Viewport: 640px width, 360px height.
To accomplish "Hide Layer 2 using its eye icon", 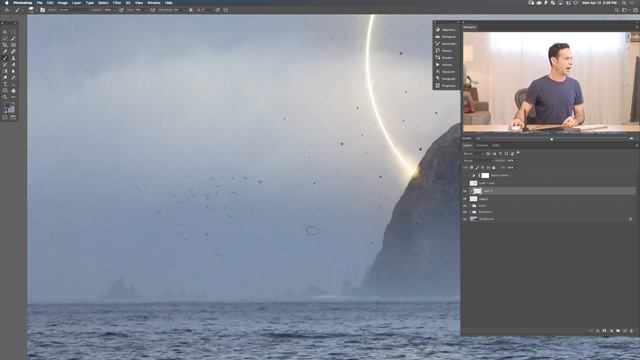I will pyautogui.click(x=465, y=199).
